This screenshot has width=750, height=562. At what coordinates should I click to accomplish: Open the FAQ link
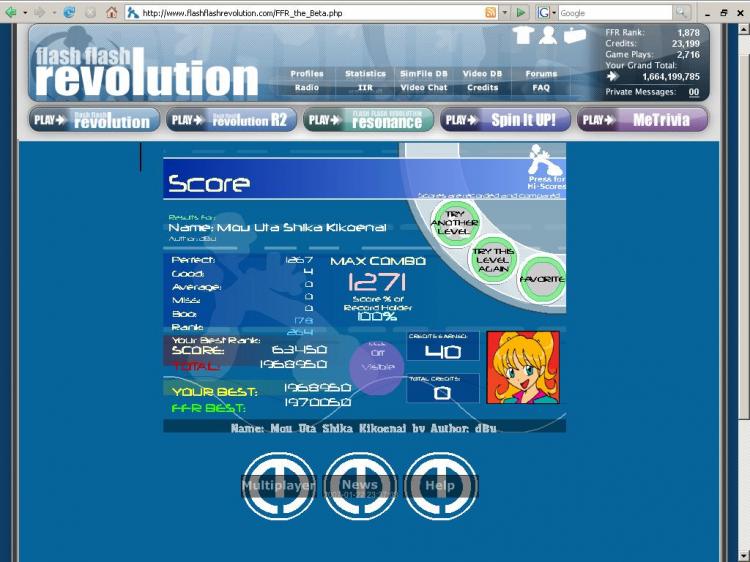541,88
